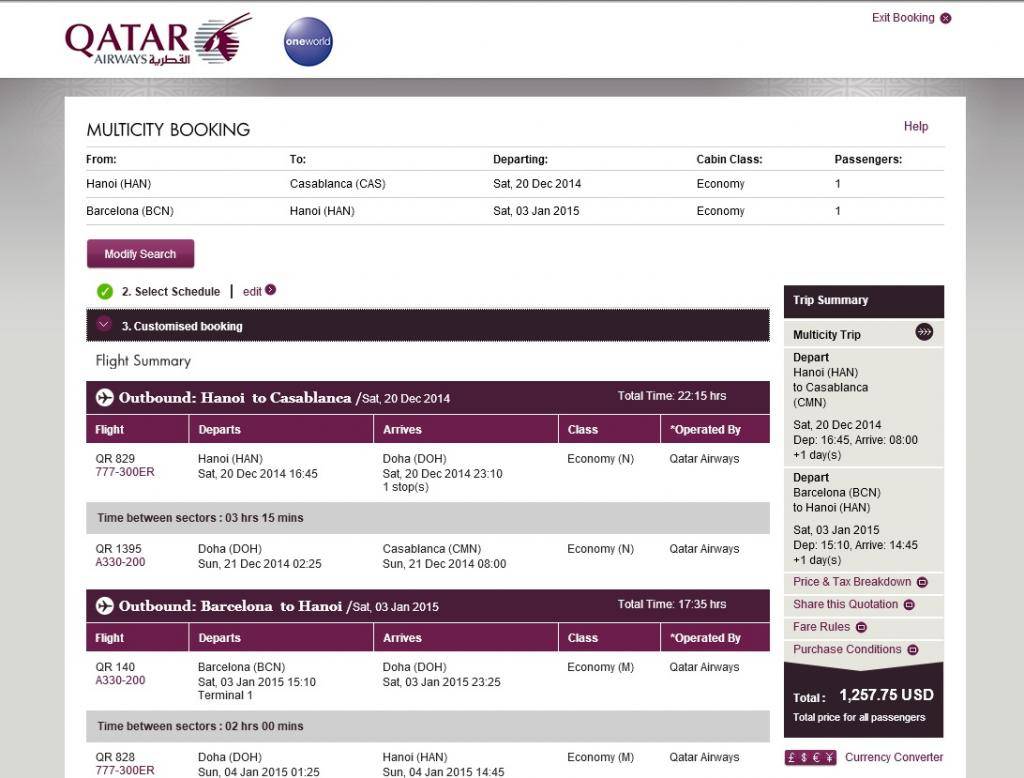This screenshot has width=1024, height=778.
Task: Click the Flight Summary heading
Action: tap(143, 361)
